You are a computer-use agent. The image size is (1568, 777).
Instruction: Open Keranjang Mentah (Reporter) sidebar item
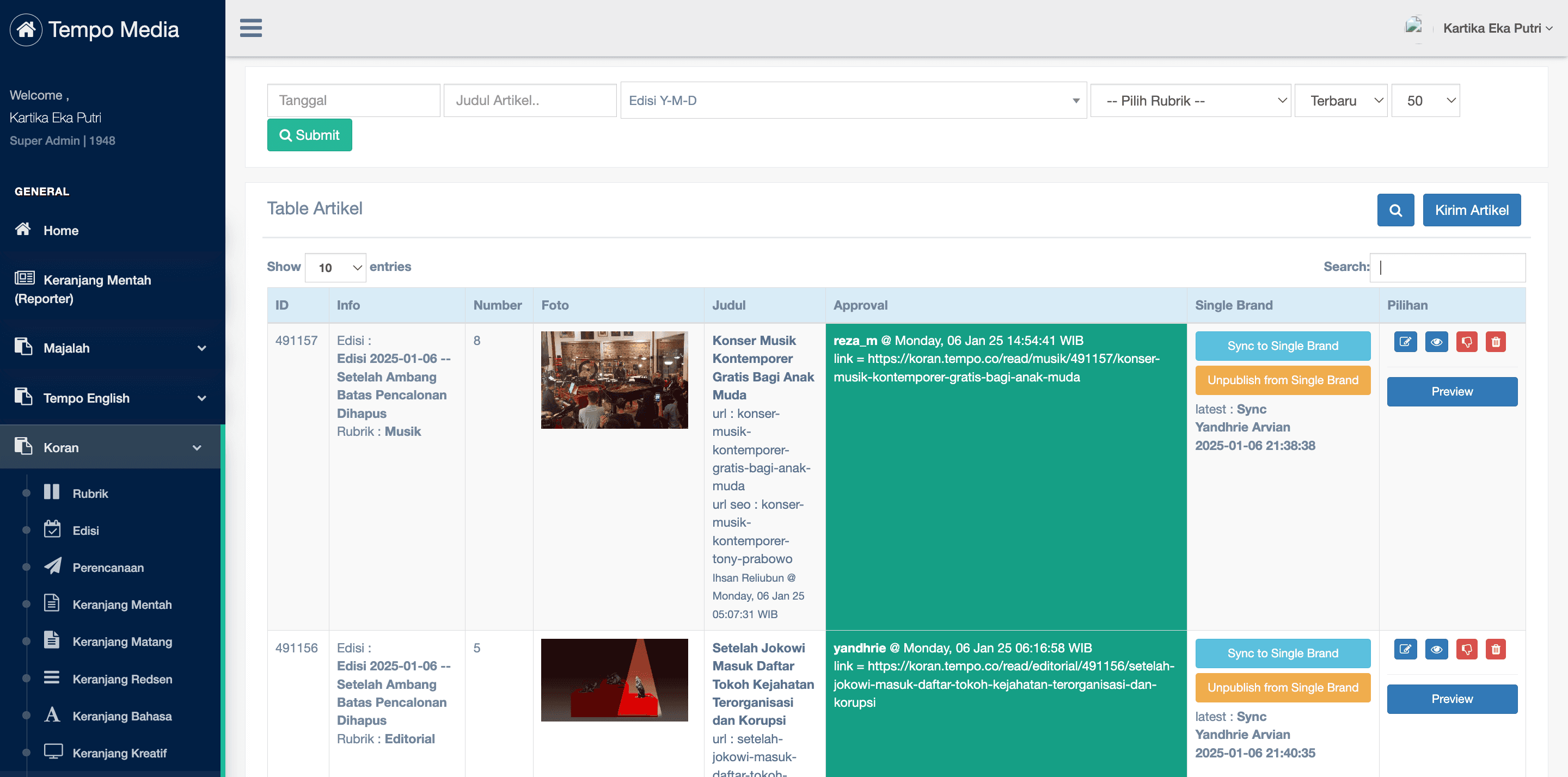click(113, 289)
